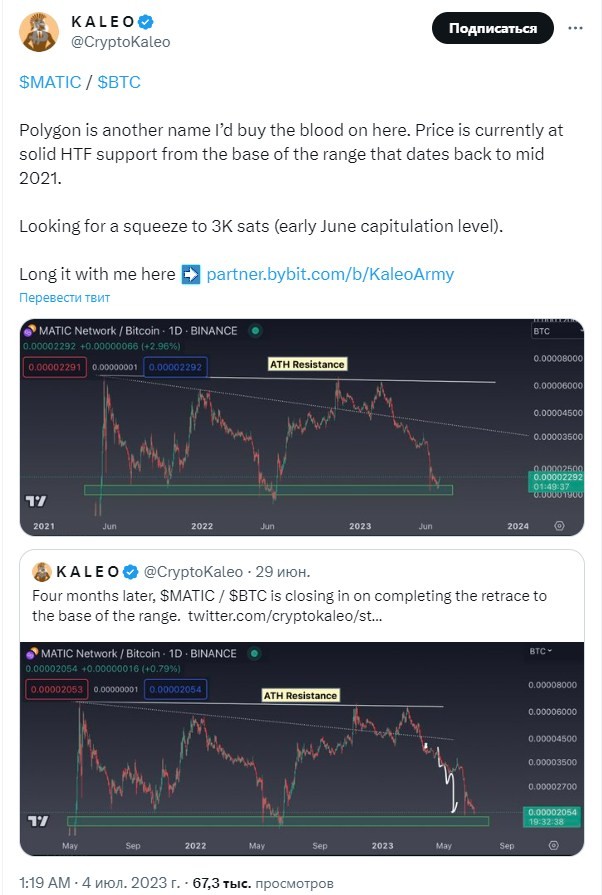602x895 pixels.
Task: Open KALEO's profile avatar
Action: [39, 32]
